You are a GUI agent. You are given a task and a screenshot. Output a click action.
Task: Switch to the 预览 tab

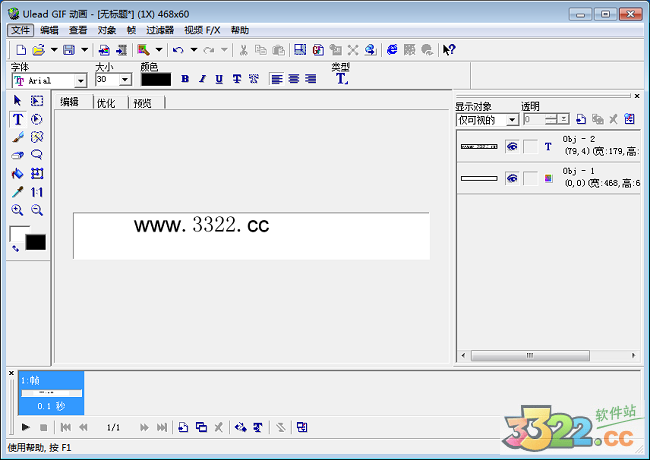(143, 103)
